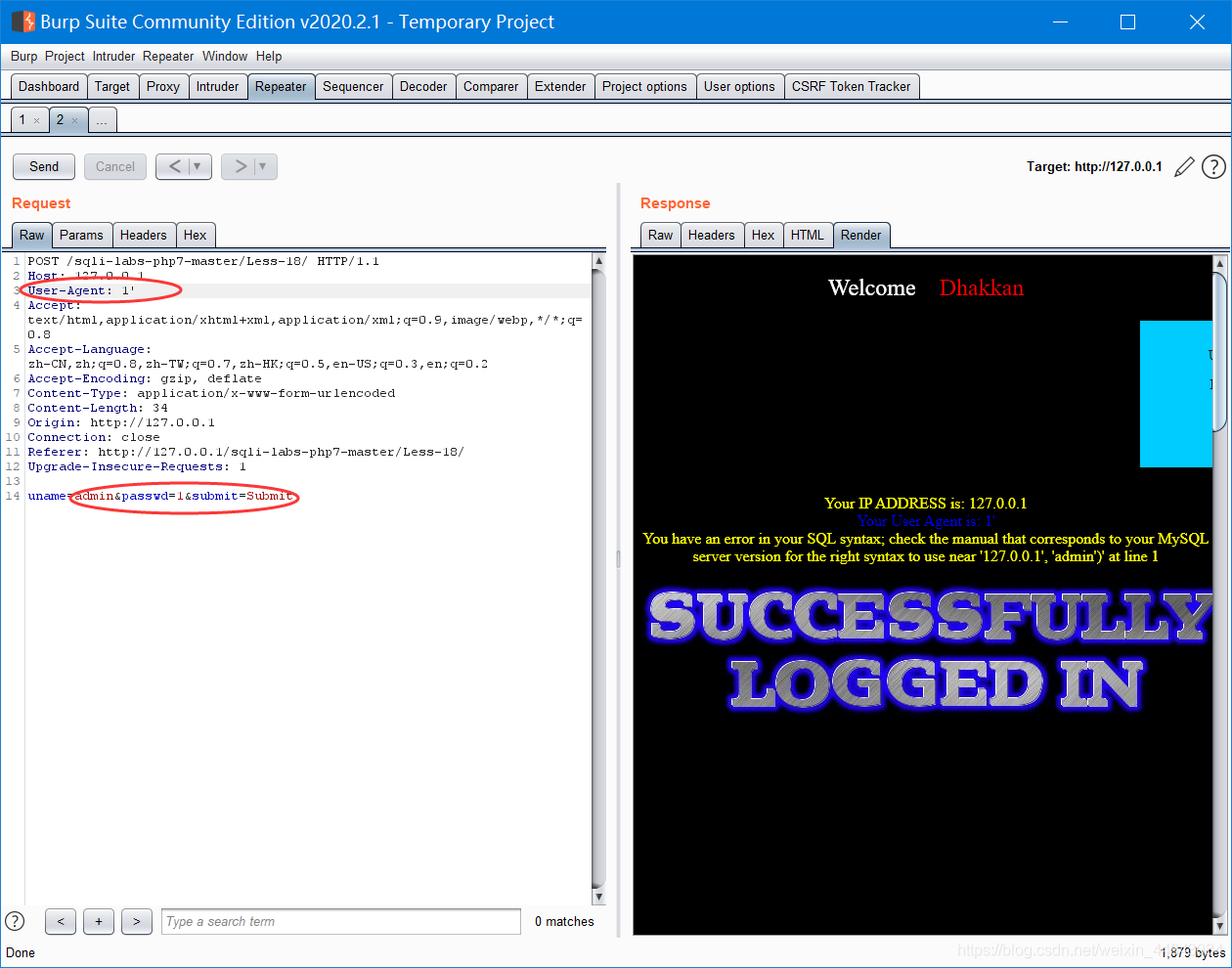Click previous search match button

coord(61,921)
